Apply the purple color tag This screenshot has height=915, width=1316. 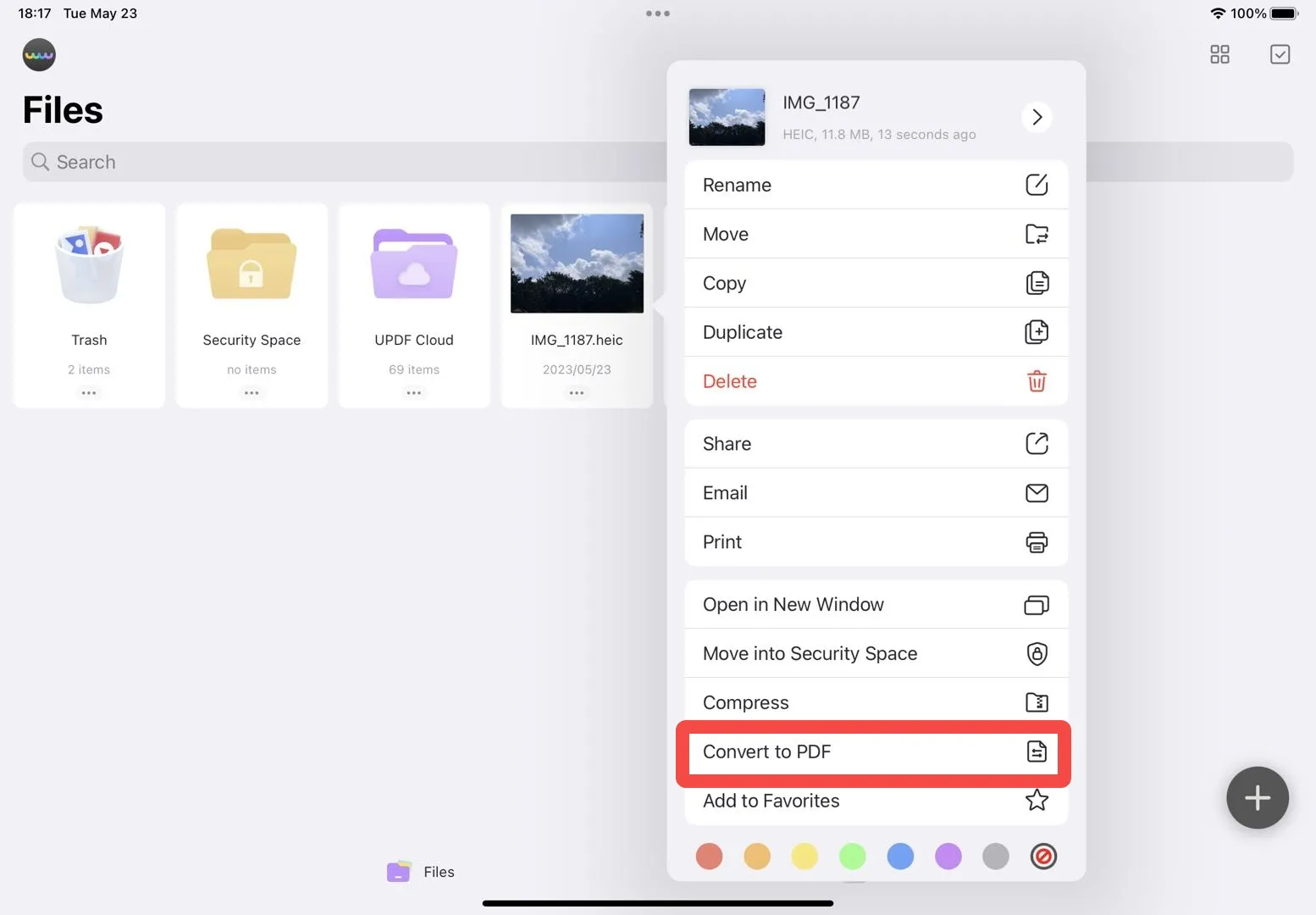(x=948, y=857)
